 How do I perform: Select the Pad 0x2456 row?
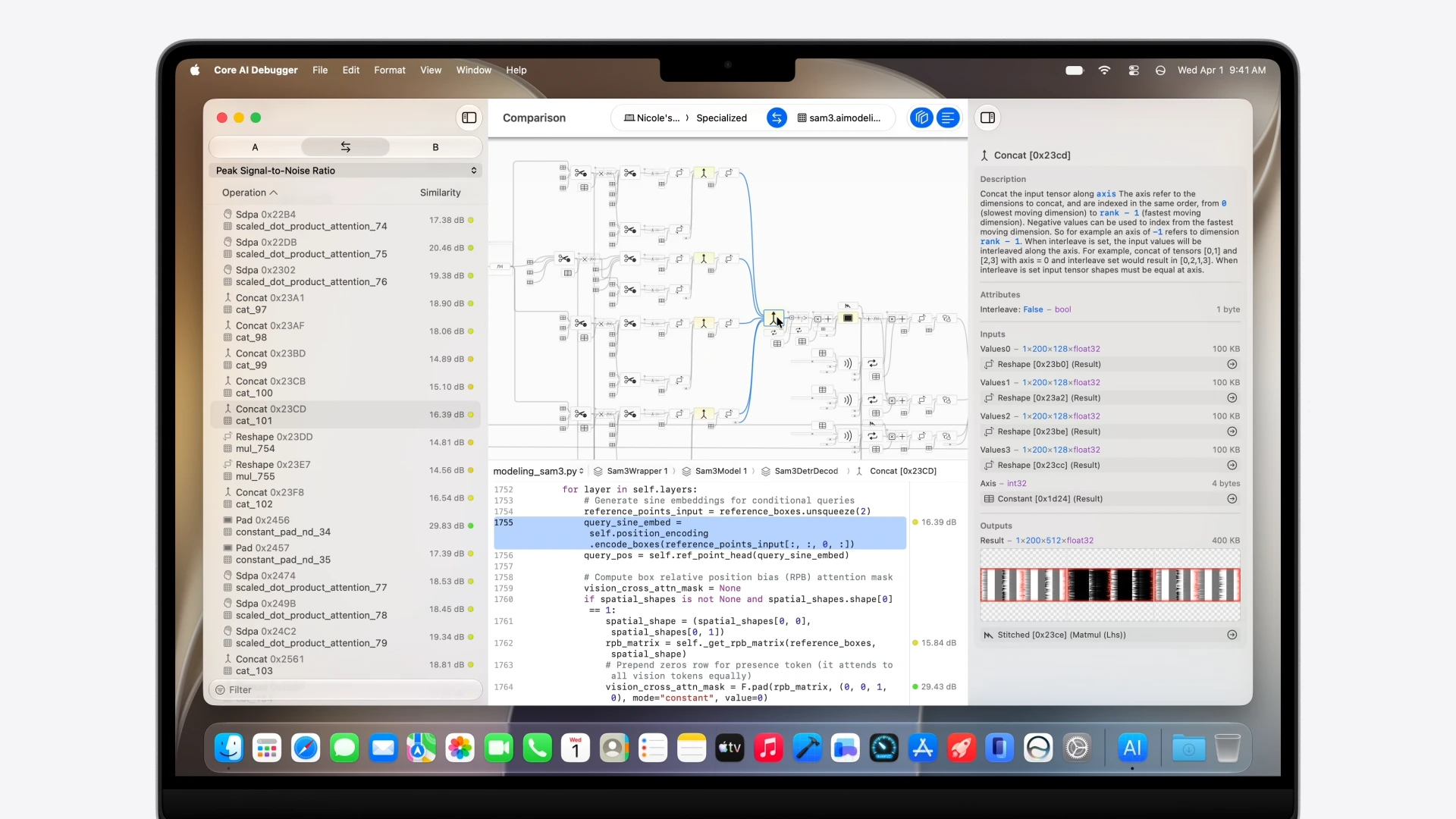point(345,526)
